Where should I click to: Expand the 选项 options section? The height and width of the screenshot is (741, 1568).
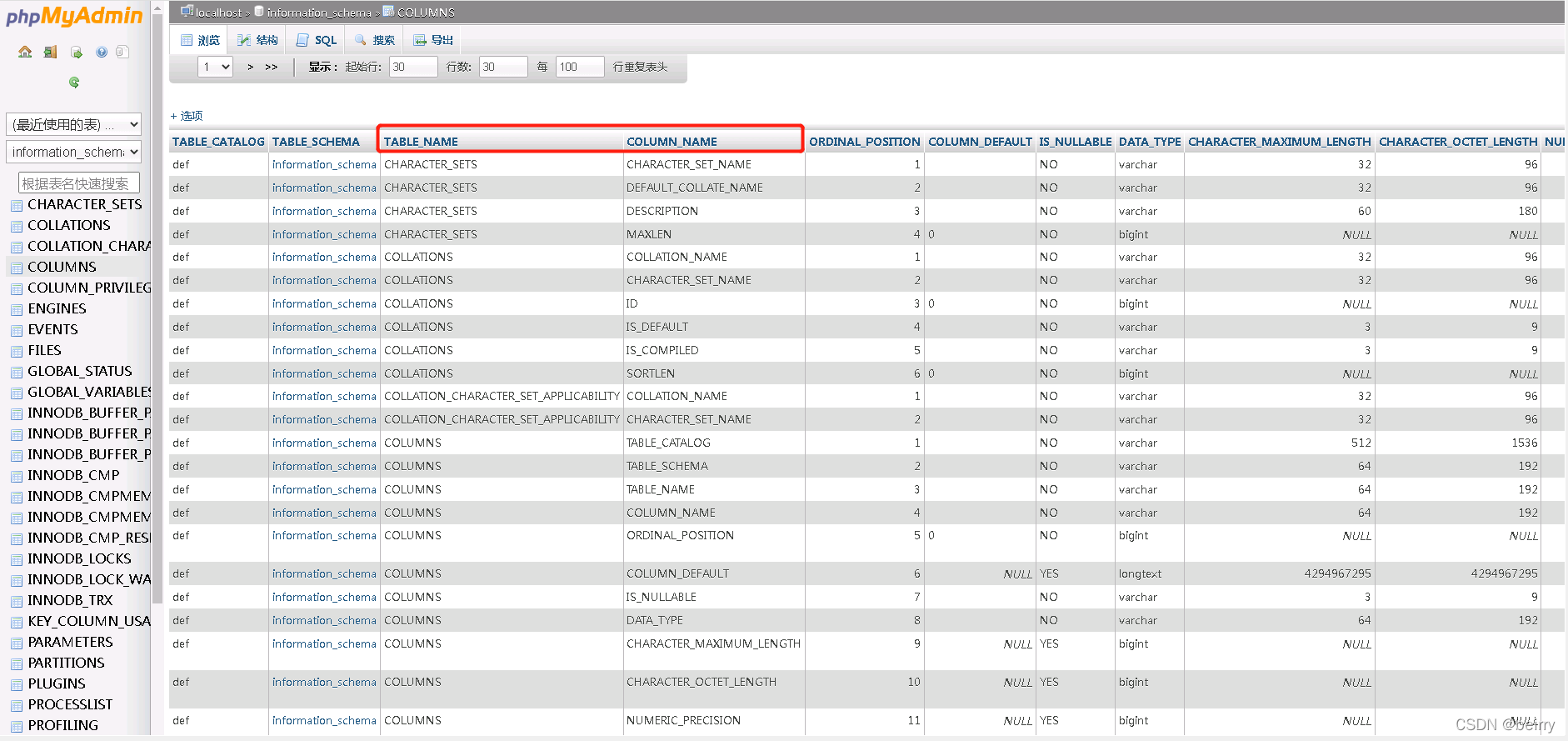[187, 116]
